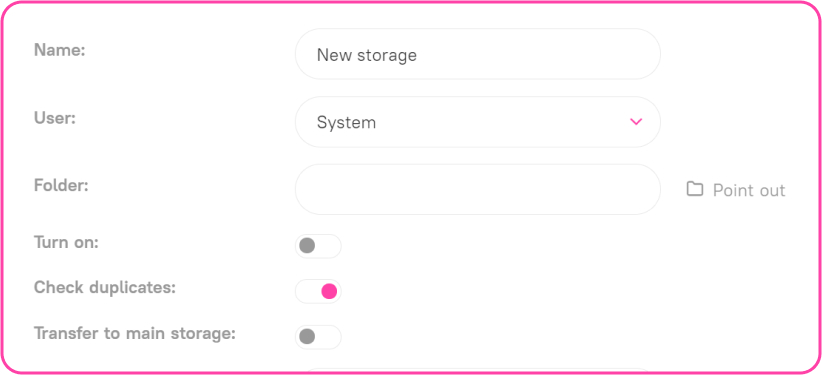Click gray knob of Turn on switch
This screenshot has width=822, height=375.
[x=307, y=245]
